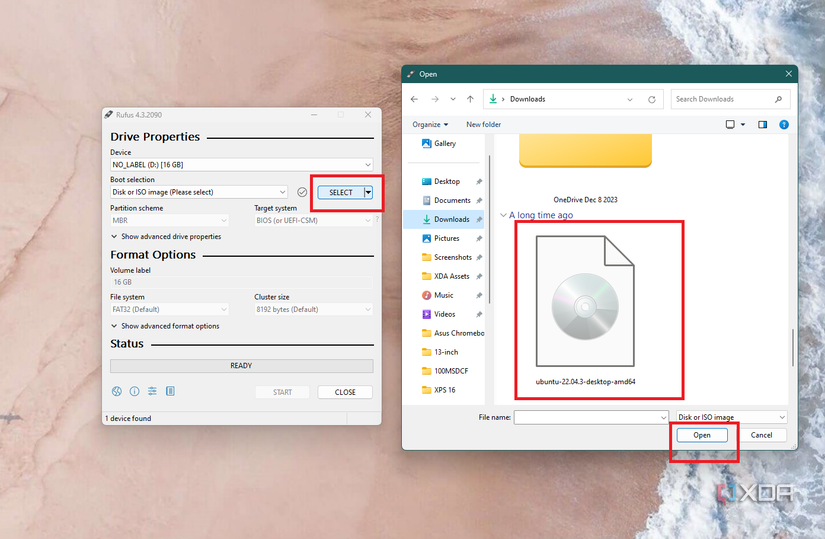Viewport: 825px width, 539px height.
Task: Close the Open dialog window
Action: click(x=788, y=74)
